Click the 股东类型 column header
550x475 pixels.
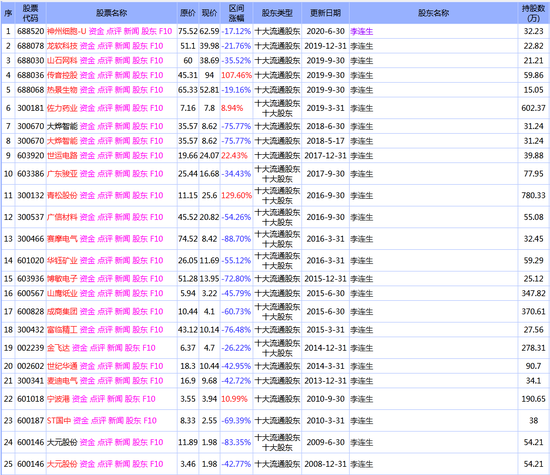277,13
